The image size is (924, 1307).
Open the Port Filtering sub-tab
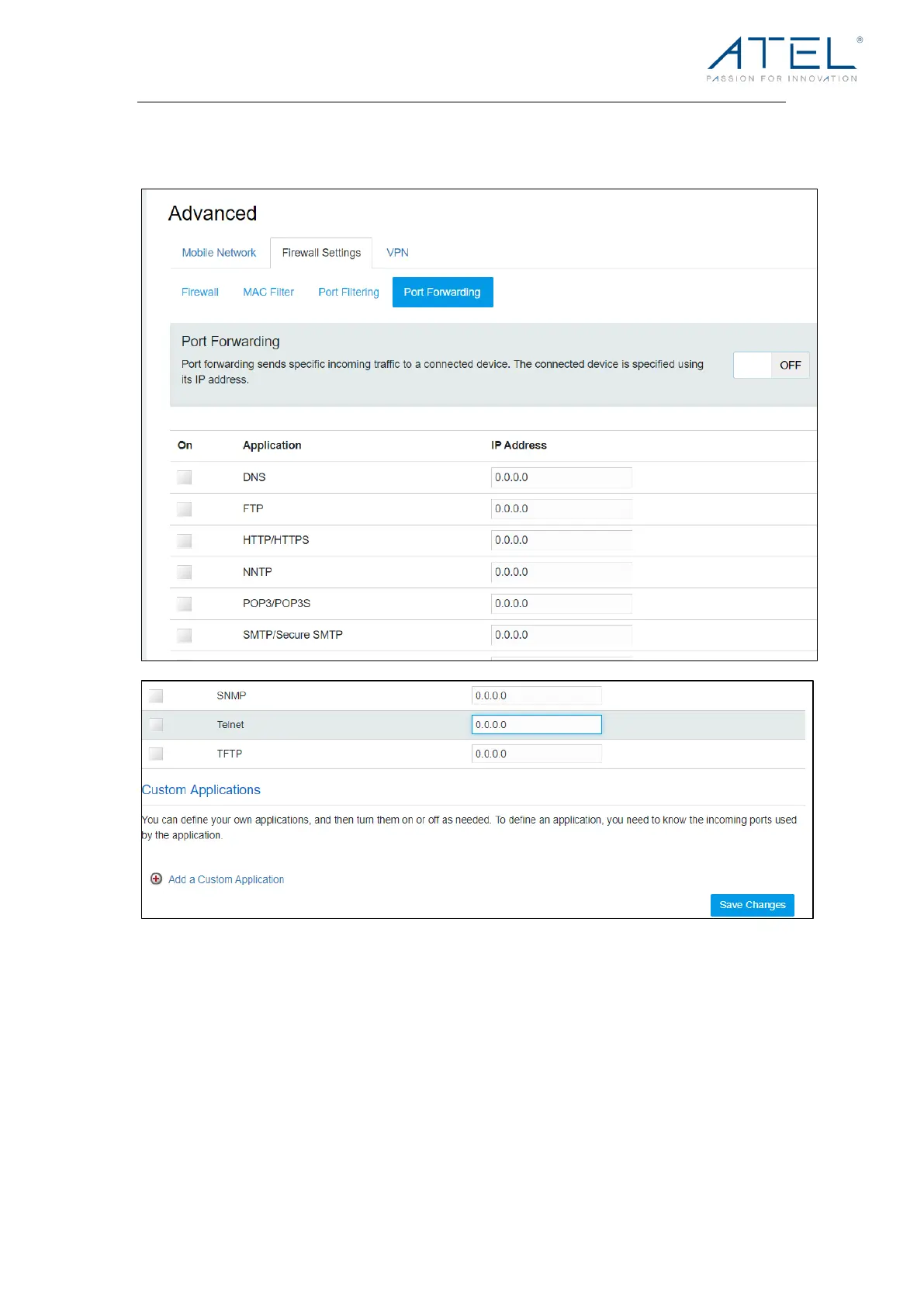click(348, 292)
